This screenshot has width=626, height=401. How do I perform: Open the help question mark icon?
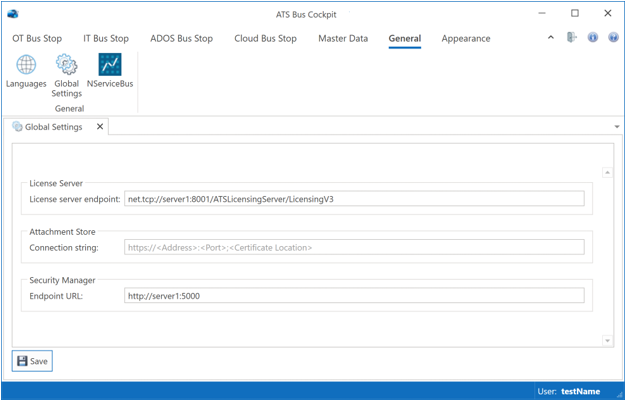(613, 38)
